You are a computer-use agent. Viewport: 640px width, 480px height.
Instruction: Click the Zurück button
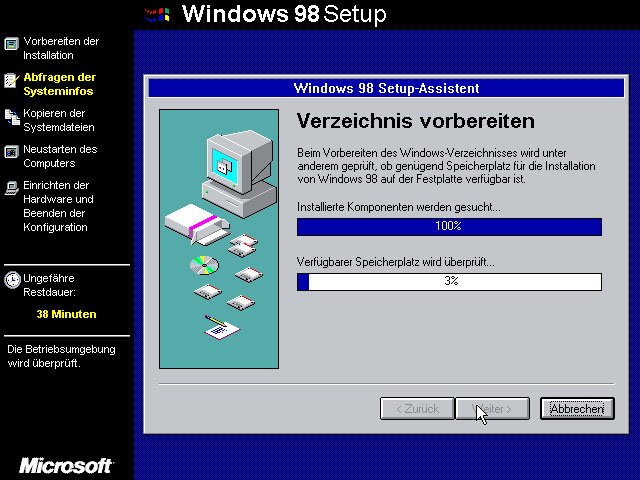pos(417,409)
